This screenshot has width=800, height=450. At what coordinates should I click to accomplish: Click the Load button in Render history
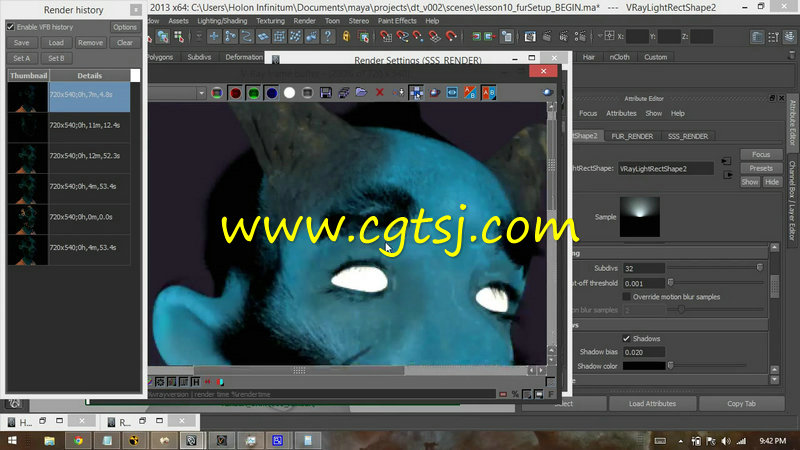tap(56, 43)
